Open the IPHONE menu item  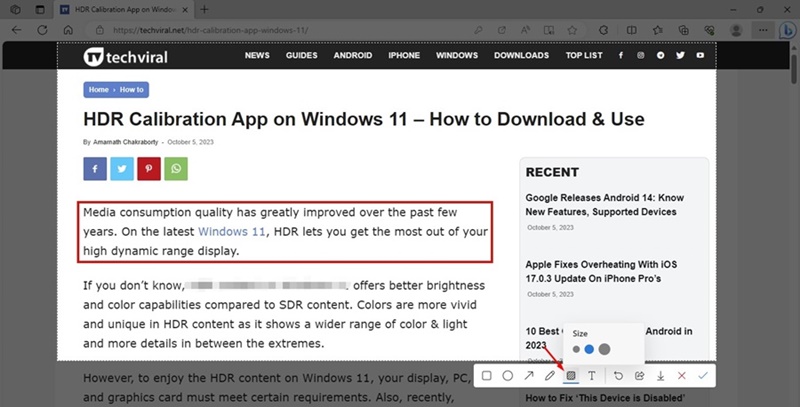(x=404, y=55)
